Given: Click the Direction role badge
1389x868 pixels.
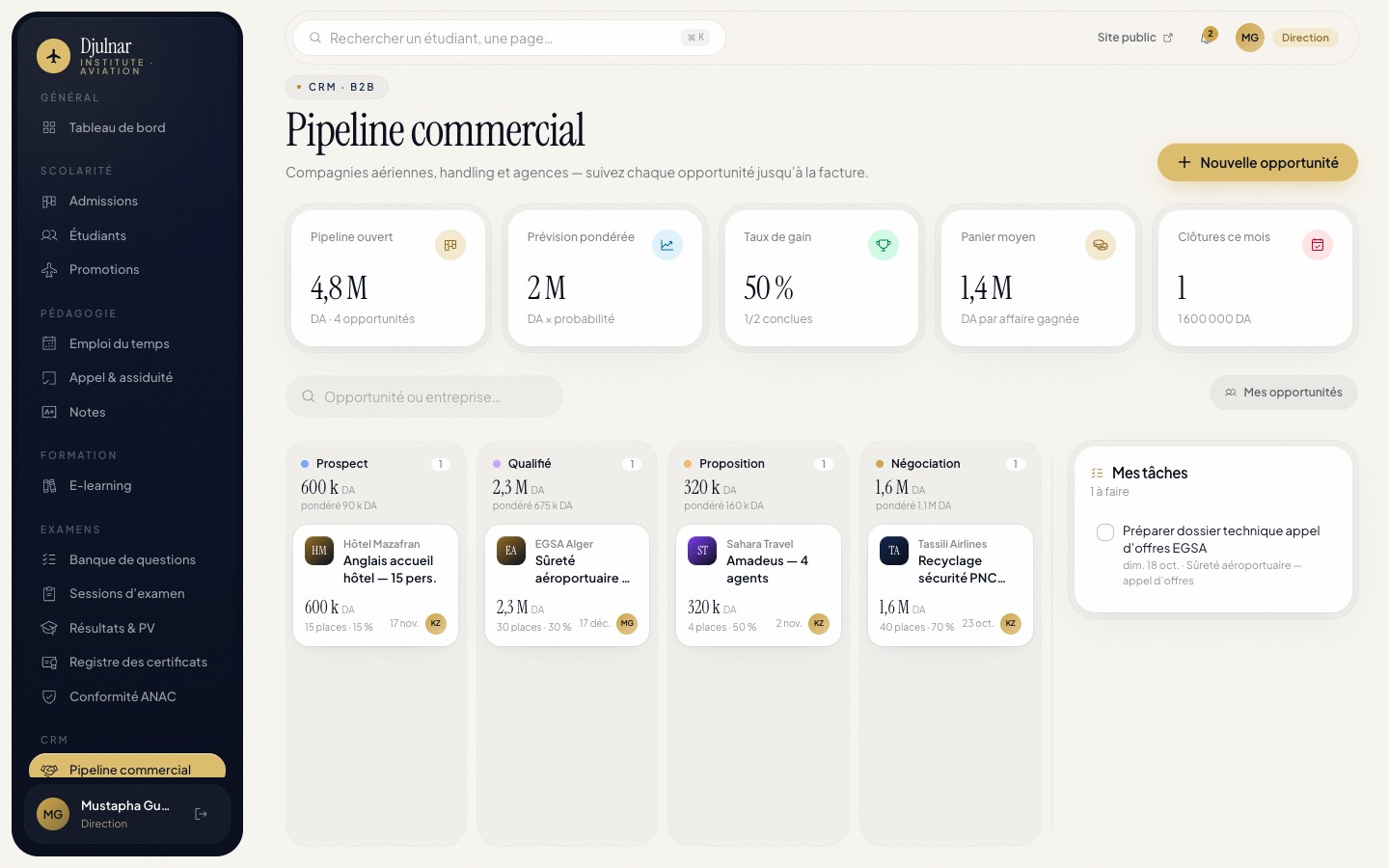Looking at the screenshot, I should 1305,38.
